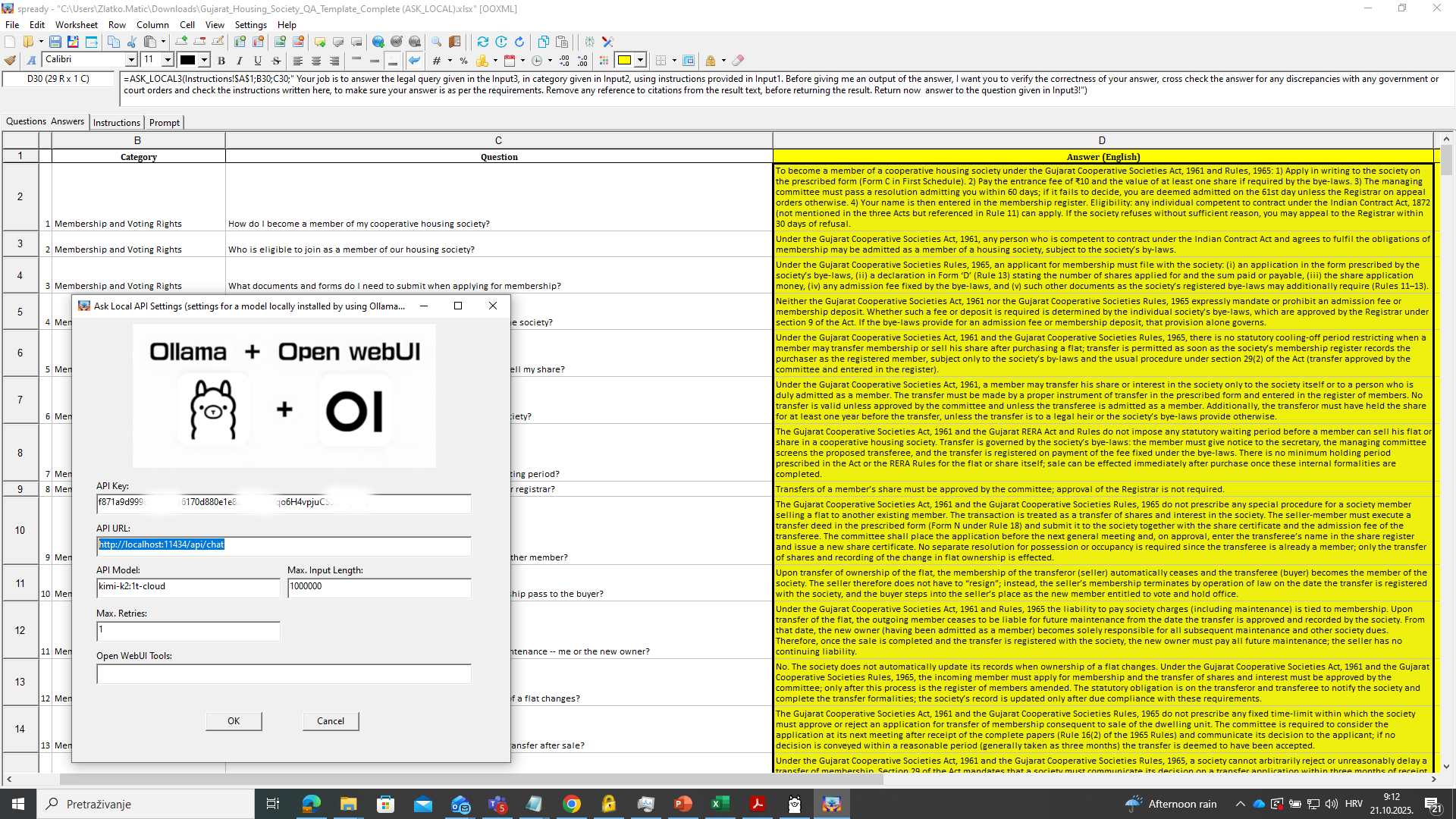Screen dimensions: 1456x819
Task: Click the format painter brush icon
Action: (x=10, y=60)
